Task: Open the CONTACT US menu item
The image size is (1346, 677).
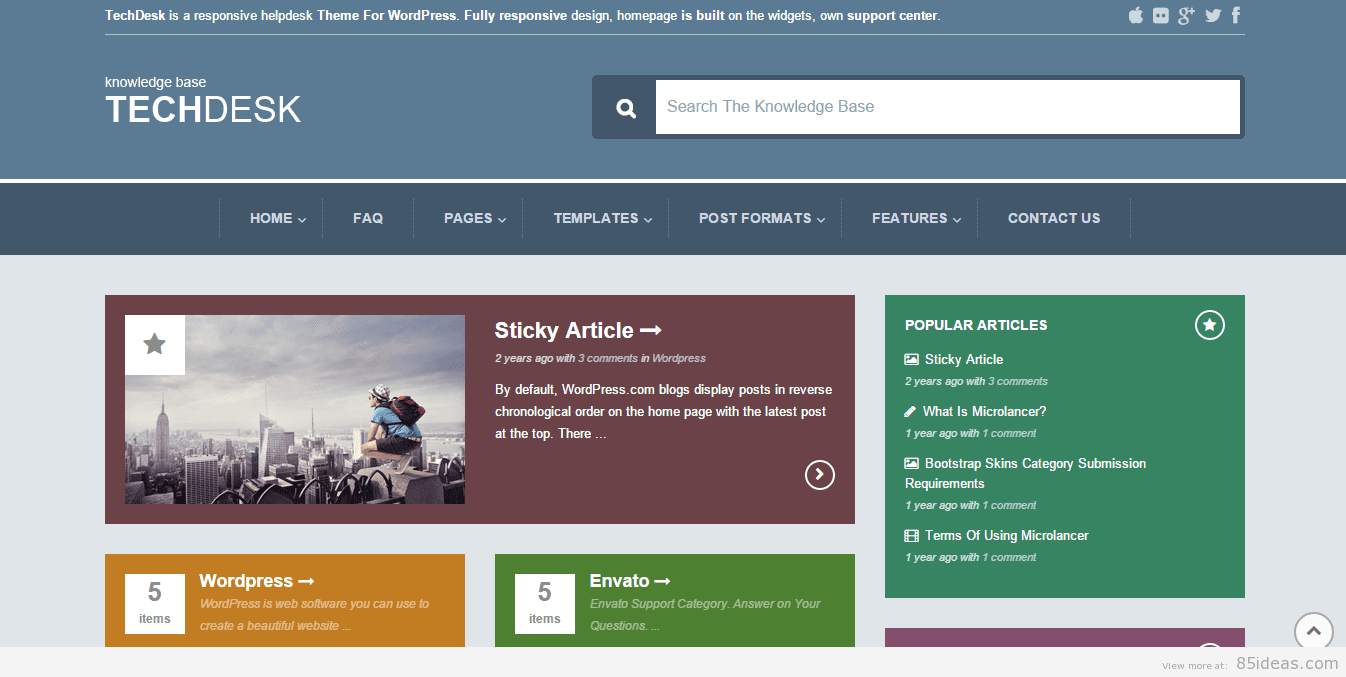Action: [x=1054, y=218]
